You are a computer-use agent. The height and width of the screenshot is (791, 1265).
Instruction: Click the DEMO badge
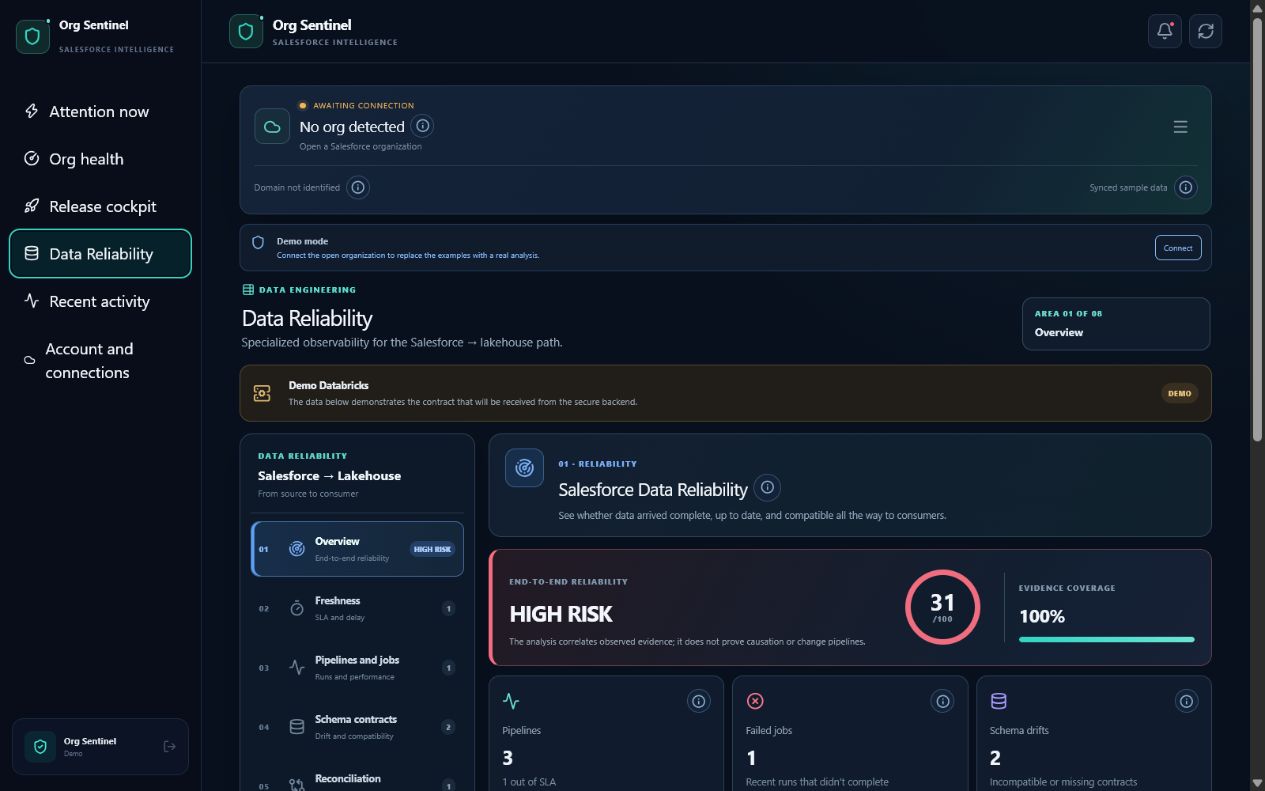[x=1180, y=393]
